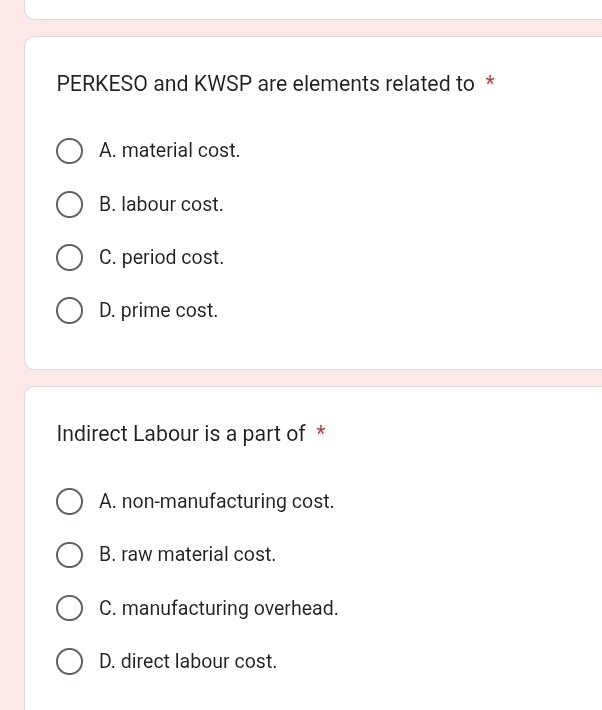Select radio circle for A. non-manufacturing cost
Viewport: 602px width, 710px height.
pos(69,501)
